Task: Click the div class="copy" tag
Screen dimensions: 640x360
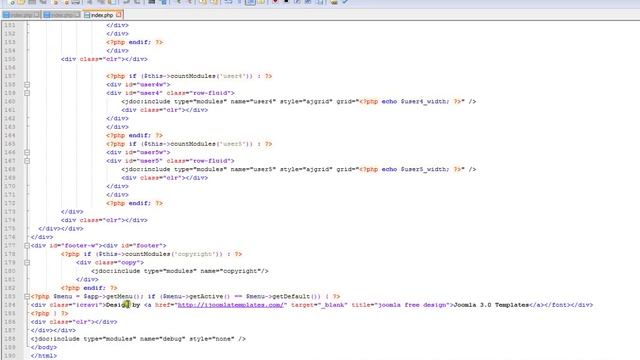Action: pyautogui.click(x=110, y=262)
